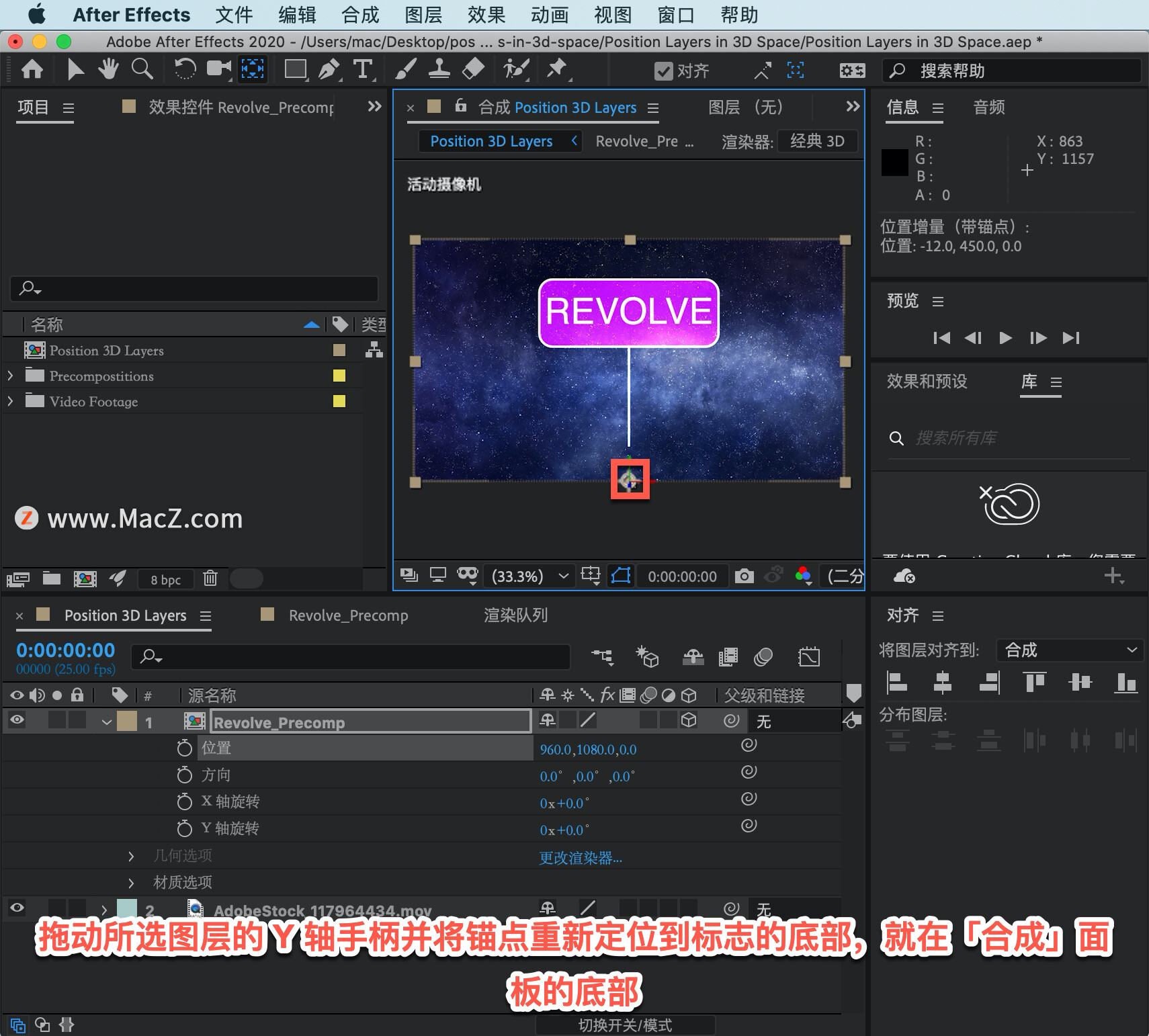
Task: Open the channel and color management icon
Action: coord(803,576)
